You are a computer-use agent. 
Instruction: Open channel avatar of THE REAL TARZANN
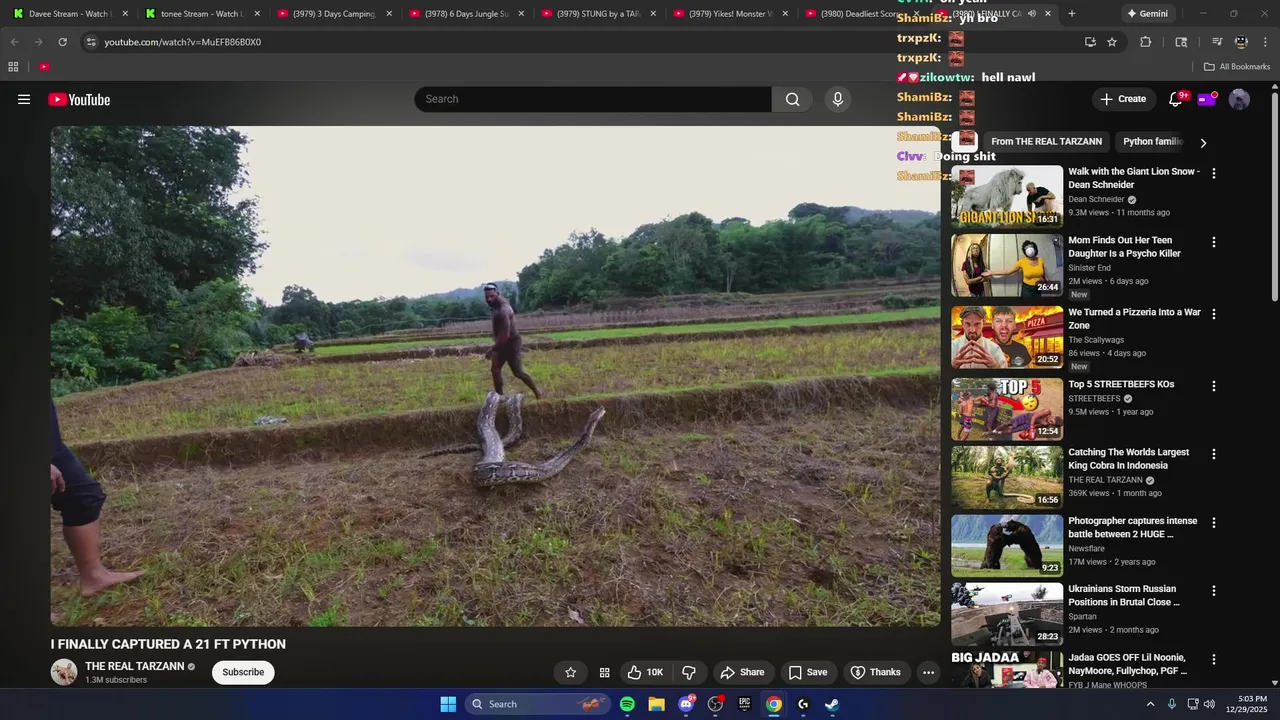(64, 672)
